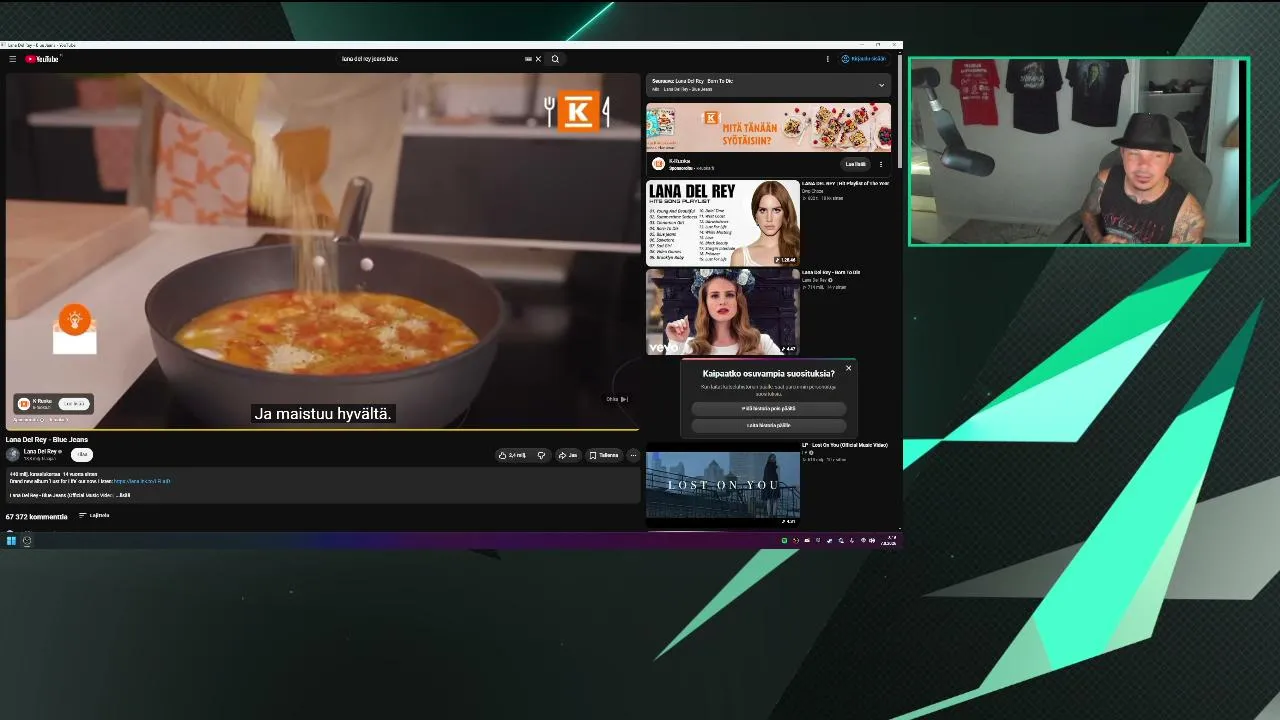Close the 'Kaipaatko osuvampia suosituksia?' popup
The image size is (1280, 720).
coord(848,368)
